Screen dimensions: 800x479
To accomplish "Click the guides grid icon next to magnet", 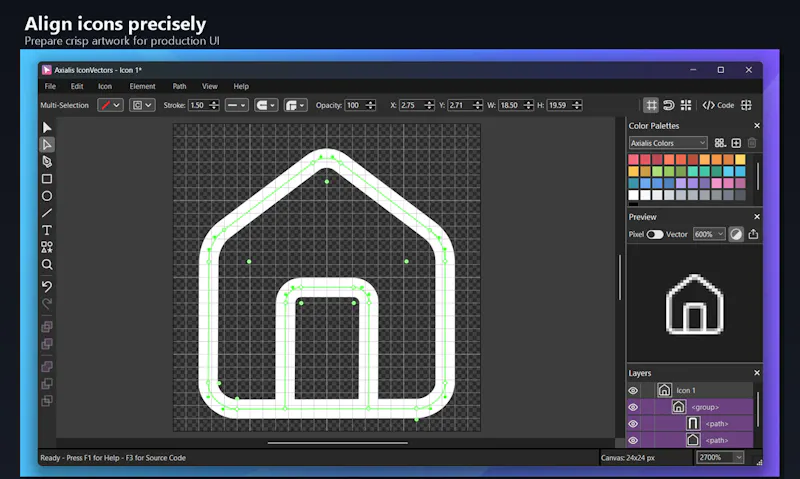I will click(x=686, y=105).
